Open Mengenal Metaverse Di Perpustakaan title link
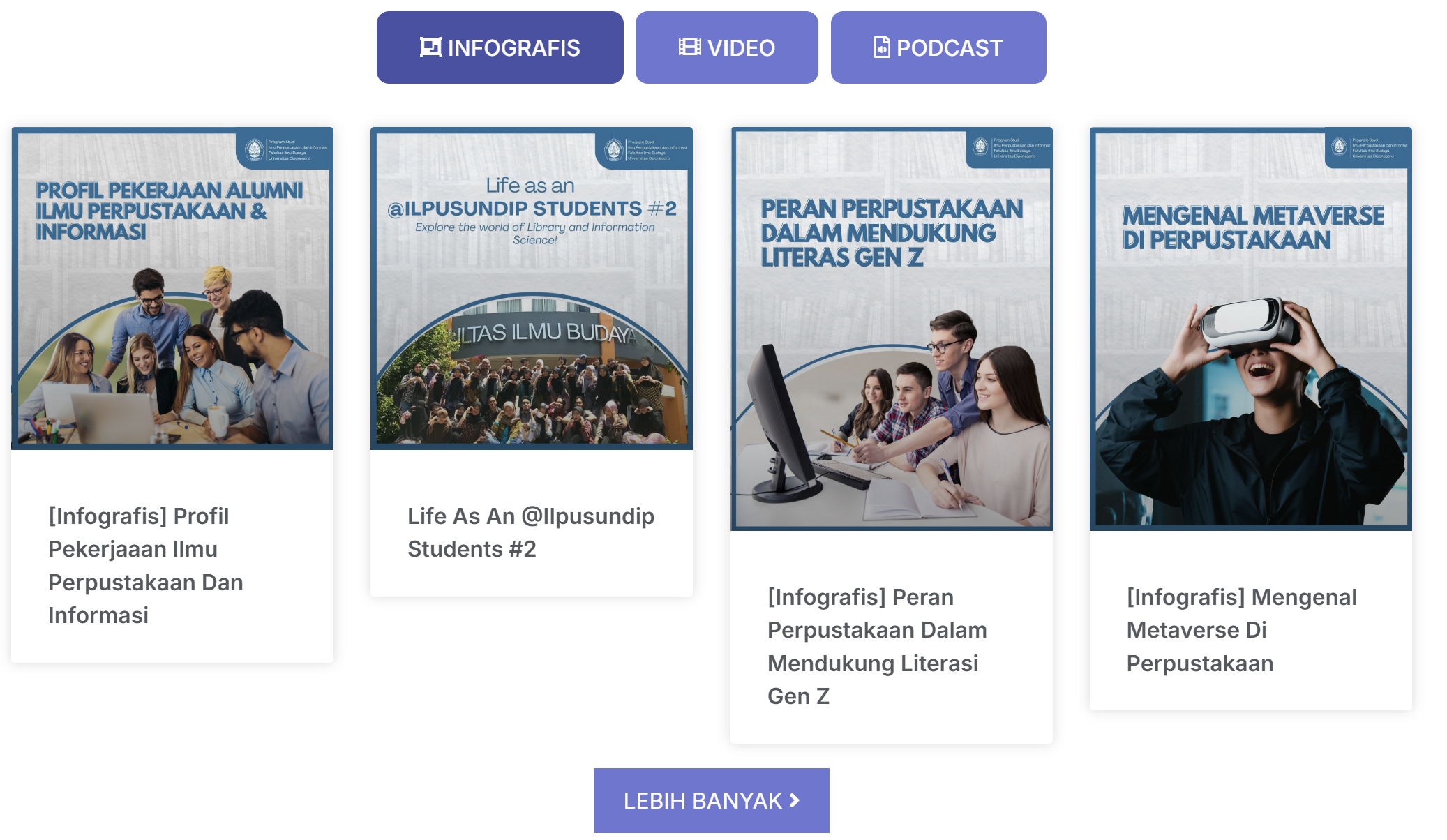 coord(1240,629)
